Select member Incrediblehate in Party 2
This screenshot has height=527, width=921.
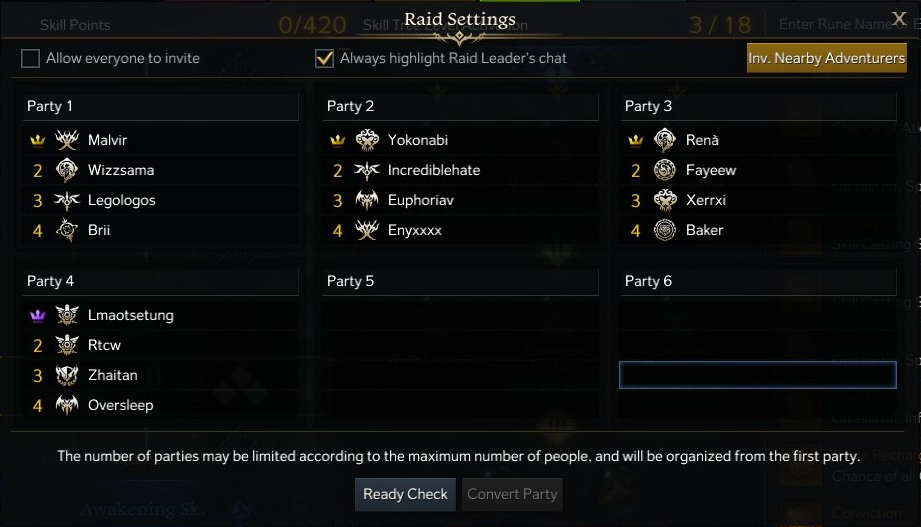click(x=434, y=170)
